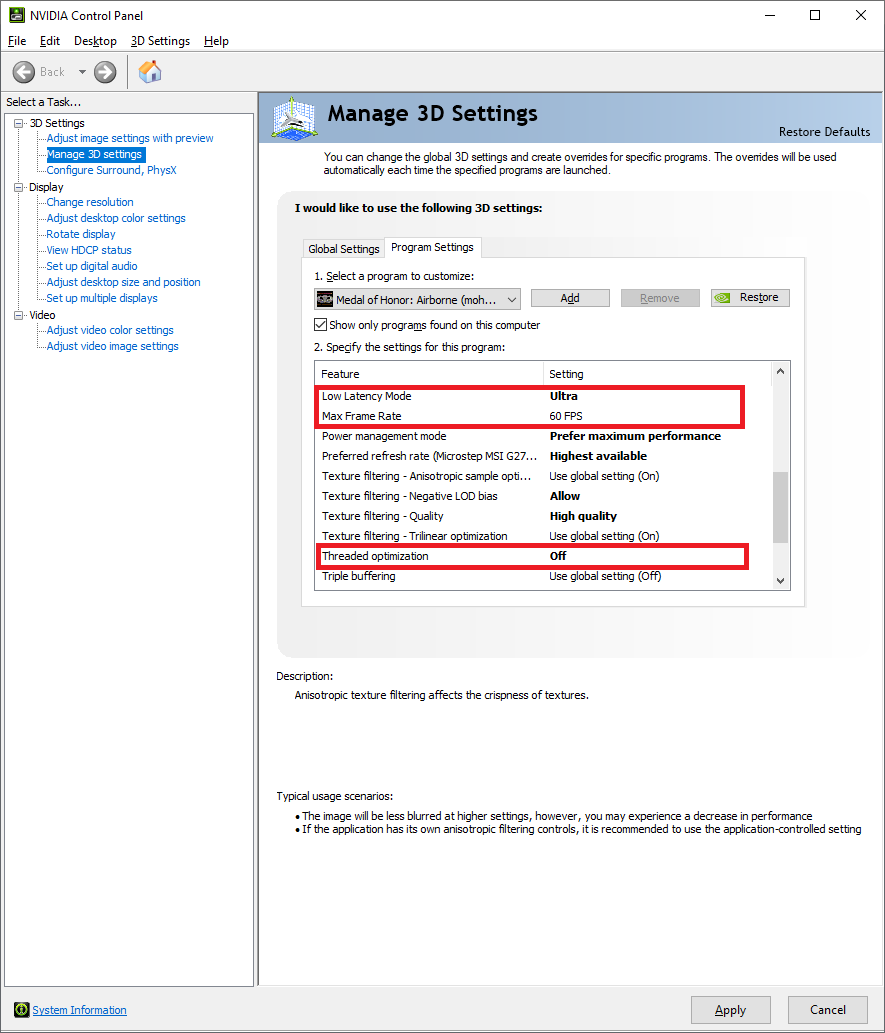
Task: Click the Cancel button
Action: [828, 1010]
